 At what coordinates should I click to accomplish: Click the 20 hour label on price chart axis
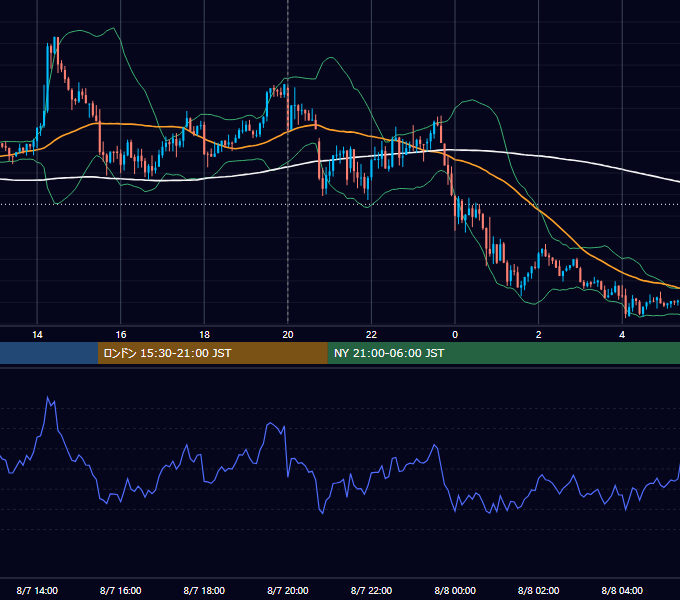(288, 335)
